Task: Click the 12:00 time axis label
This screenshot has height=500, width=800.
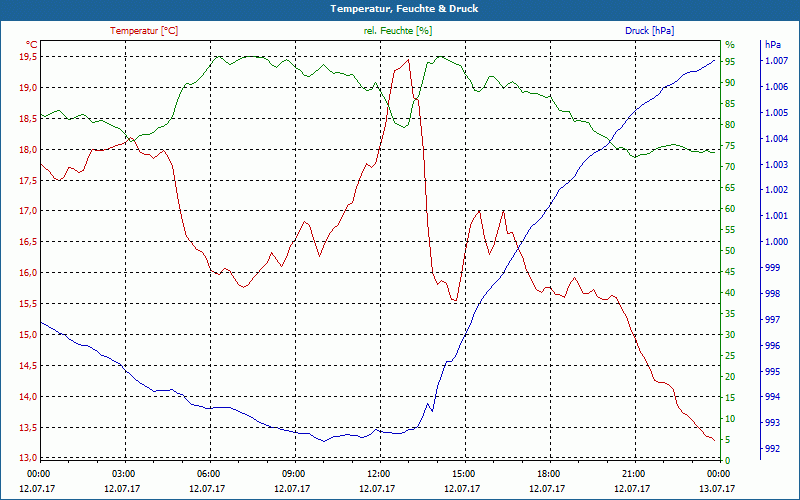Action: pos(378,473)
